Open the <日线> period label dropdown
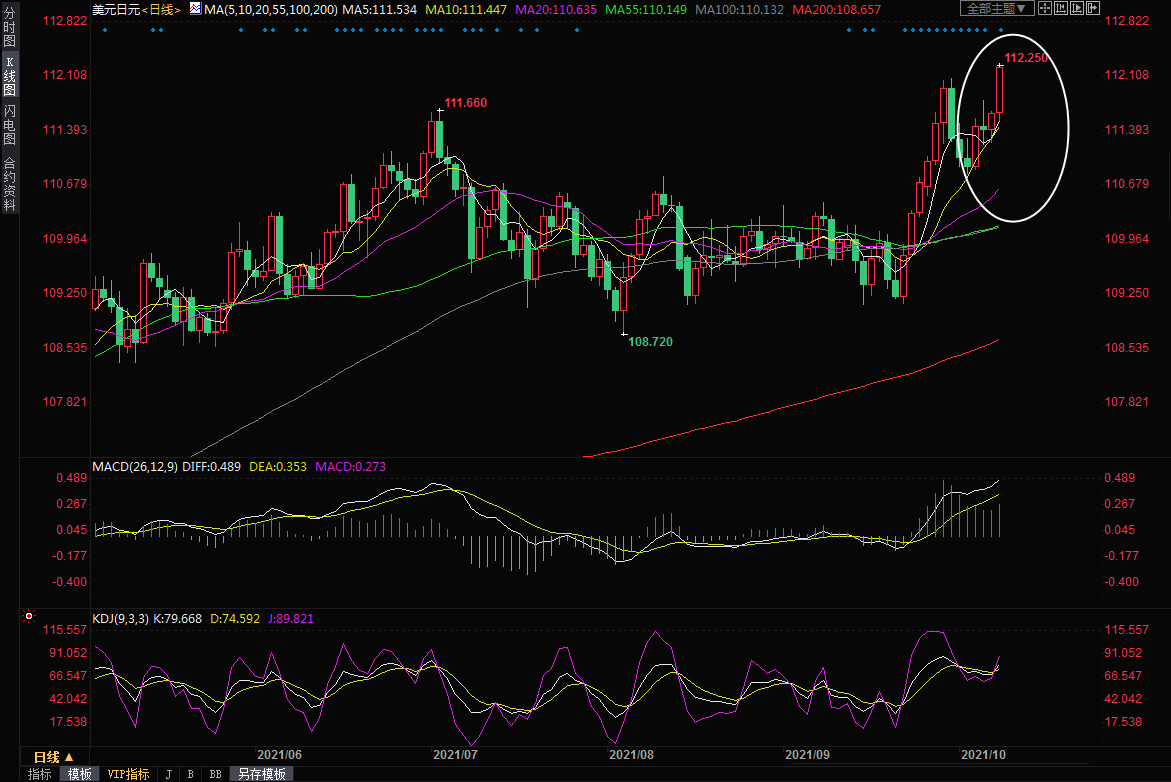This screenshot has height=782, width=1171. (x=160, y=9)
